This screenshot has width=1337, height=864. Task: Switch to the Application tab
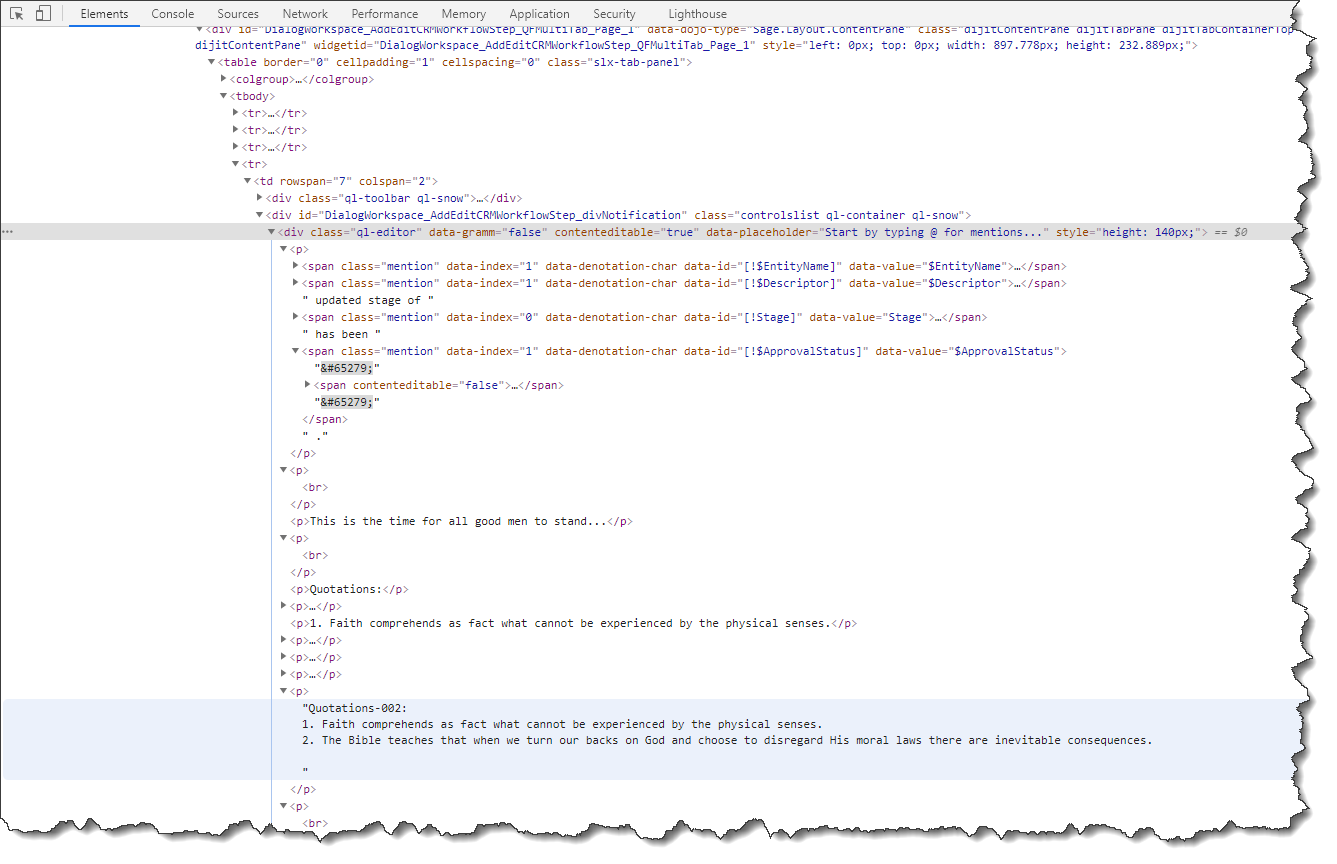(x=539, y=14)
